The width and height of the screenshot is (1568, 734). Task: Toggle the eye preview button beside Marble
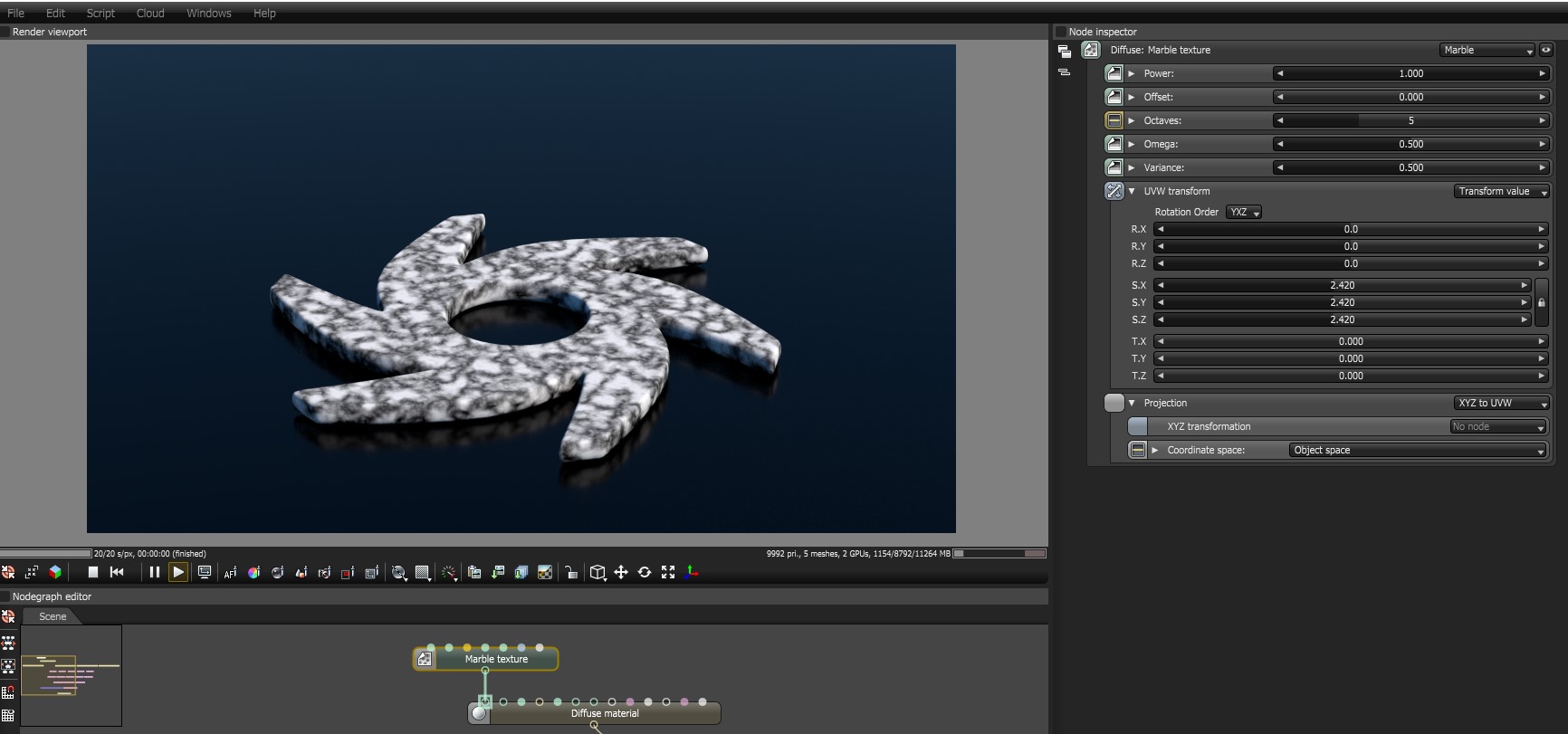[1546, 50]
